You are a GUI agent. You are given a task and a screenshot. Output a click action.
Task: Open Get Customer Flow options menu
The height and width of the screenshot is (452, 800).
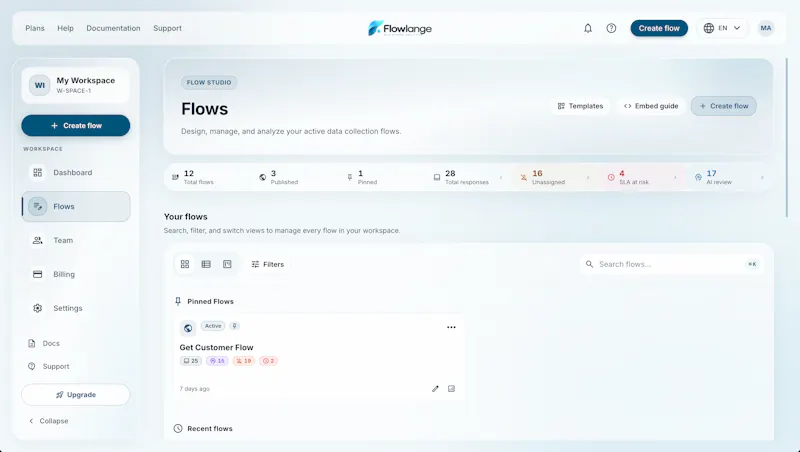click(451, 328)
